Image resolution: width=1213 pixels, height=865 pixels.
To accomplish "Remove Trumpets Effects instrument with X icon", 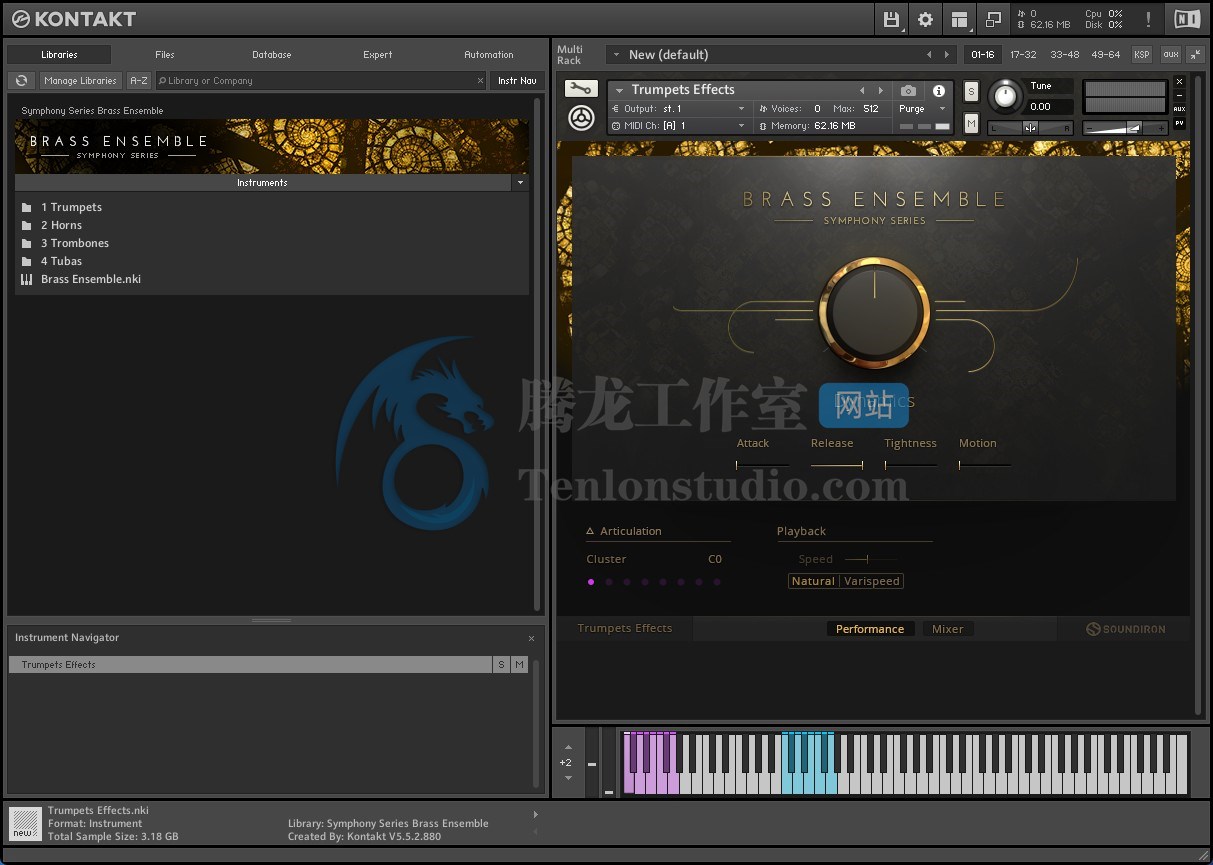I will pyautogui.click(x=1179, y=82).
